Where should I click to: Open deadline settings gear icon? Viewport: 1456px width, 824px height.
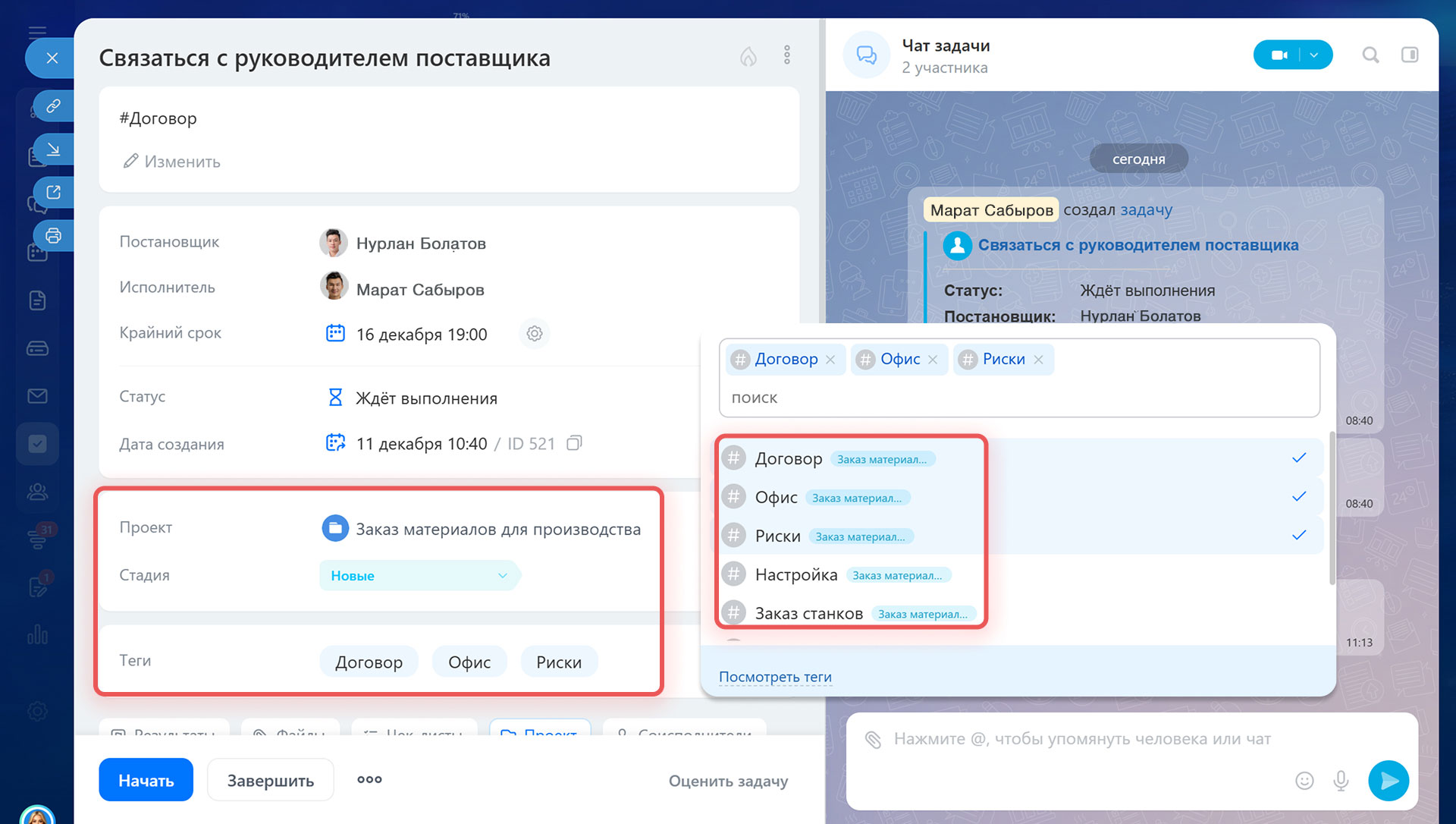(x=534, y=334)
